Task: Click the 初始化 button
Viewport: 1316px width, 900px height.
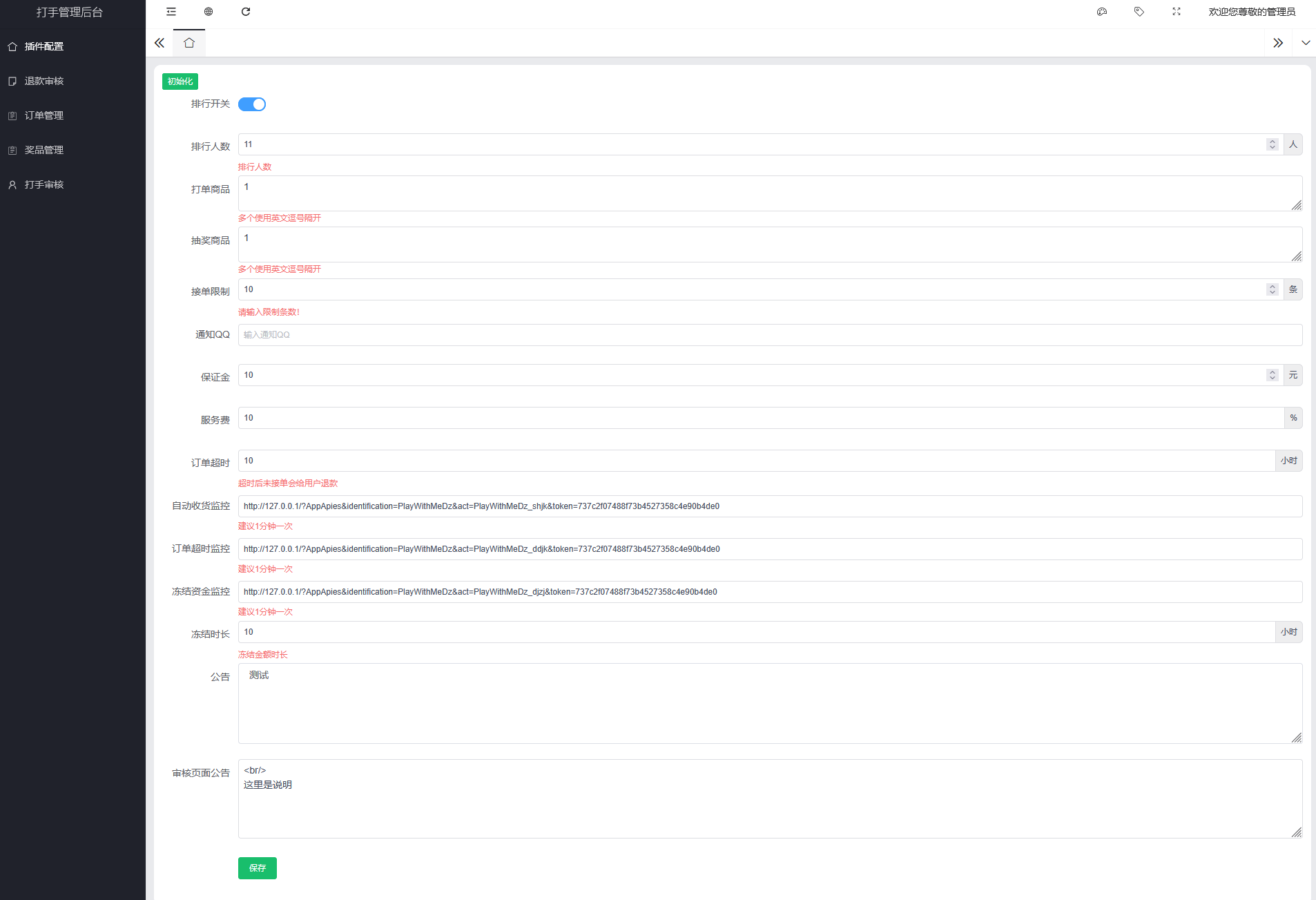Action: tap(180, 82)
